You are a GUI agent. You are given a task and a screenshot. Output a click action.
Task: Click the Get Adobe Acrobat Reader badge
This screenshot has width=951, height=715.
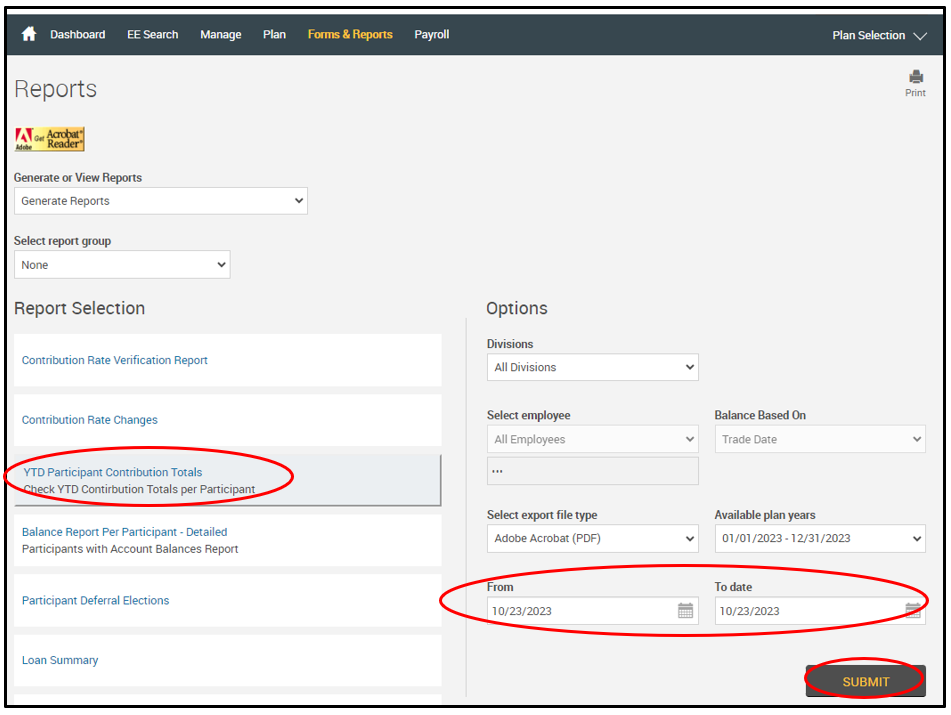(50, 139)
